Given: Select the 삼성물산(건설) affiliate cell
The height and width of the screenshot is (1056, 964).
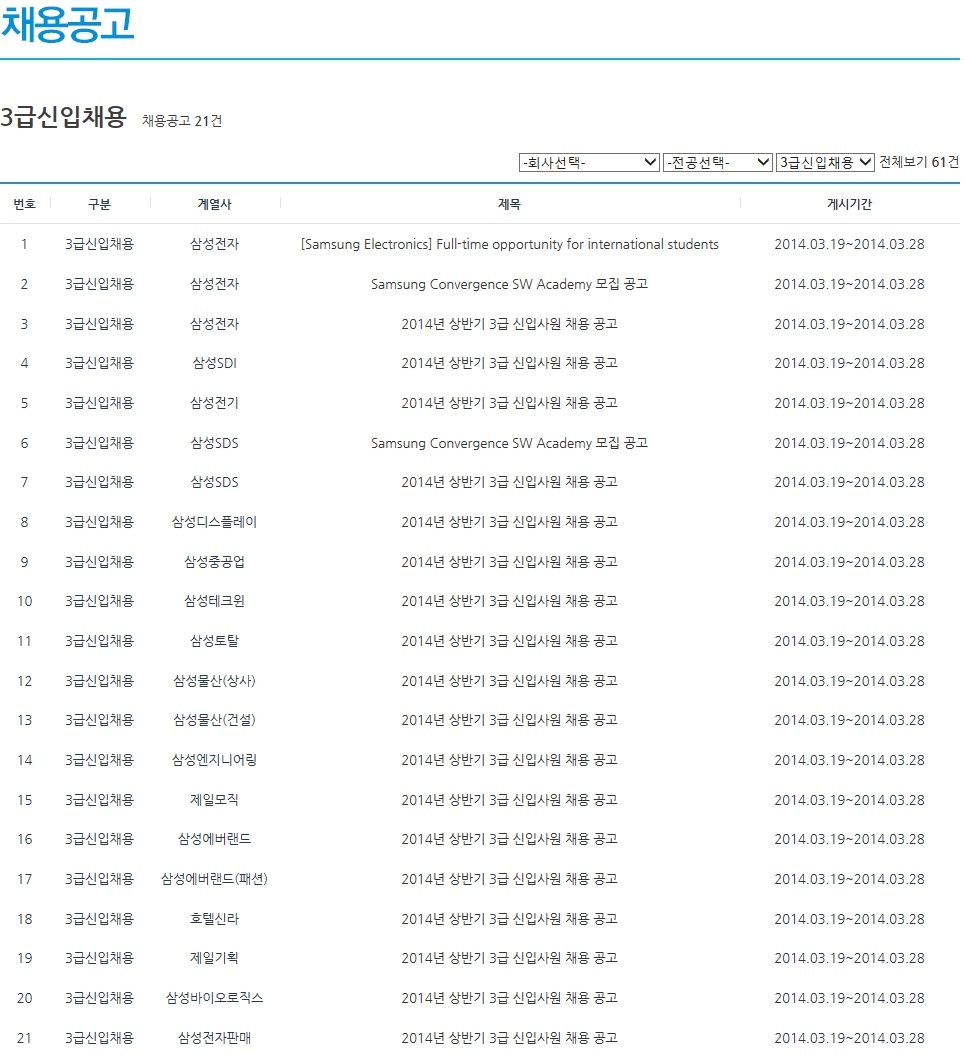Looking at the screenshot, I should point(214,720).
